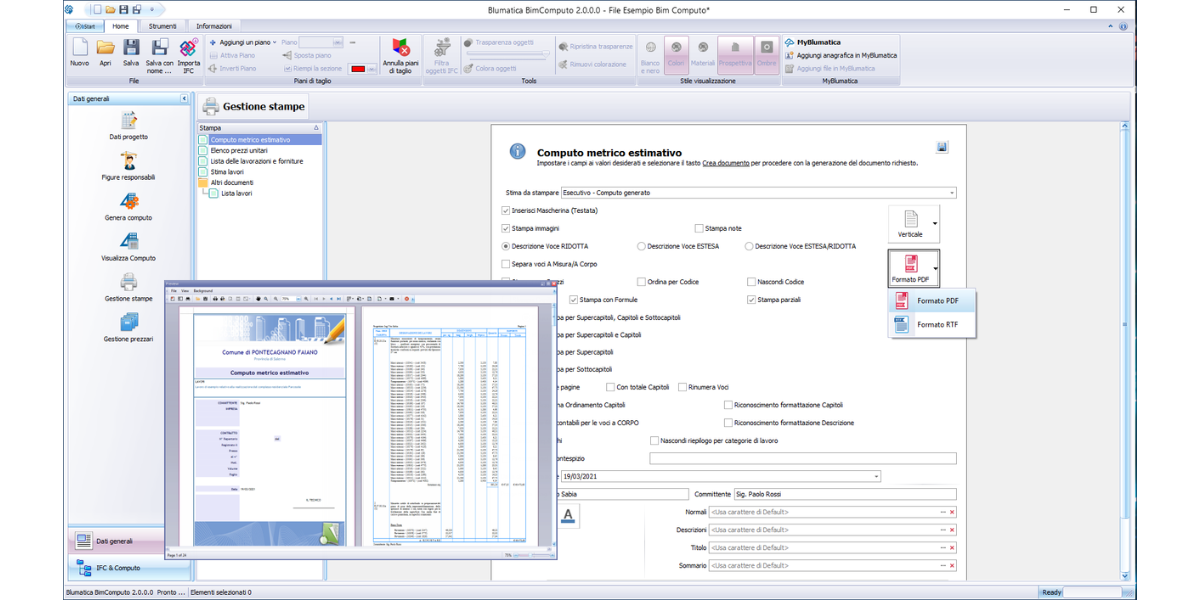Click the red section color swatch
1200x600 pixels.
tap(358, 69)
